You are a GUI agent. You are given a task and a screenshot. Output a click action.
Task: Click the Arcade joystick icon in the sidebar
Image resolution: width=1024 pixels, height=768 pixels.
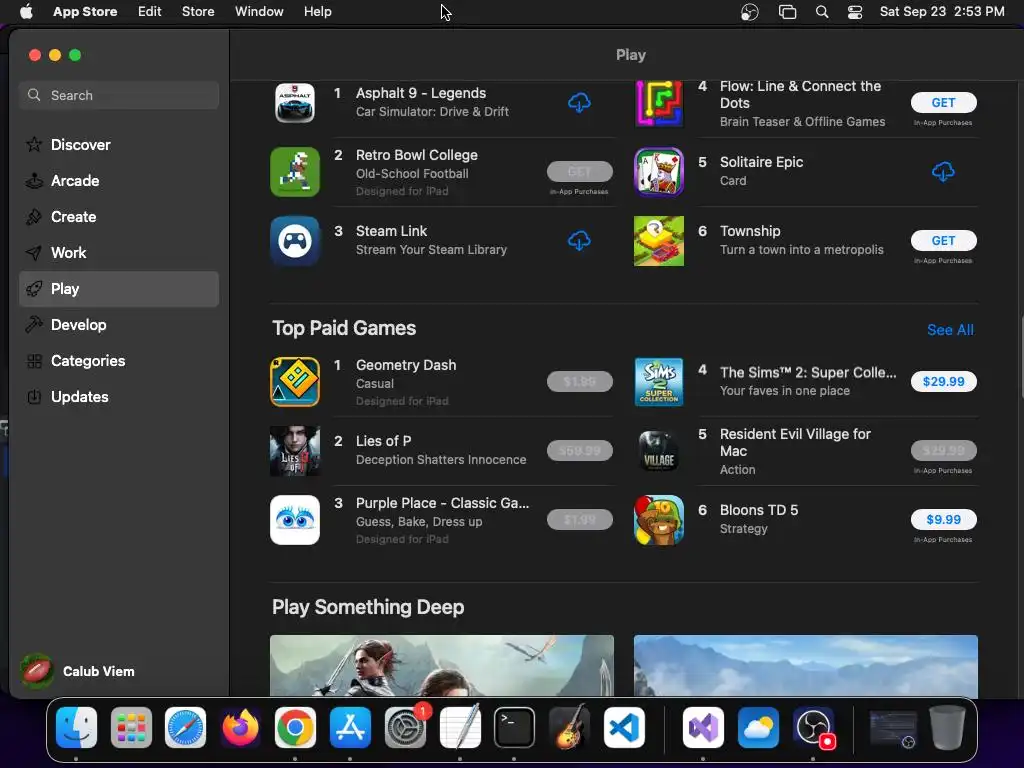pyautogui.click(x=34, y=181)
